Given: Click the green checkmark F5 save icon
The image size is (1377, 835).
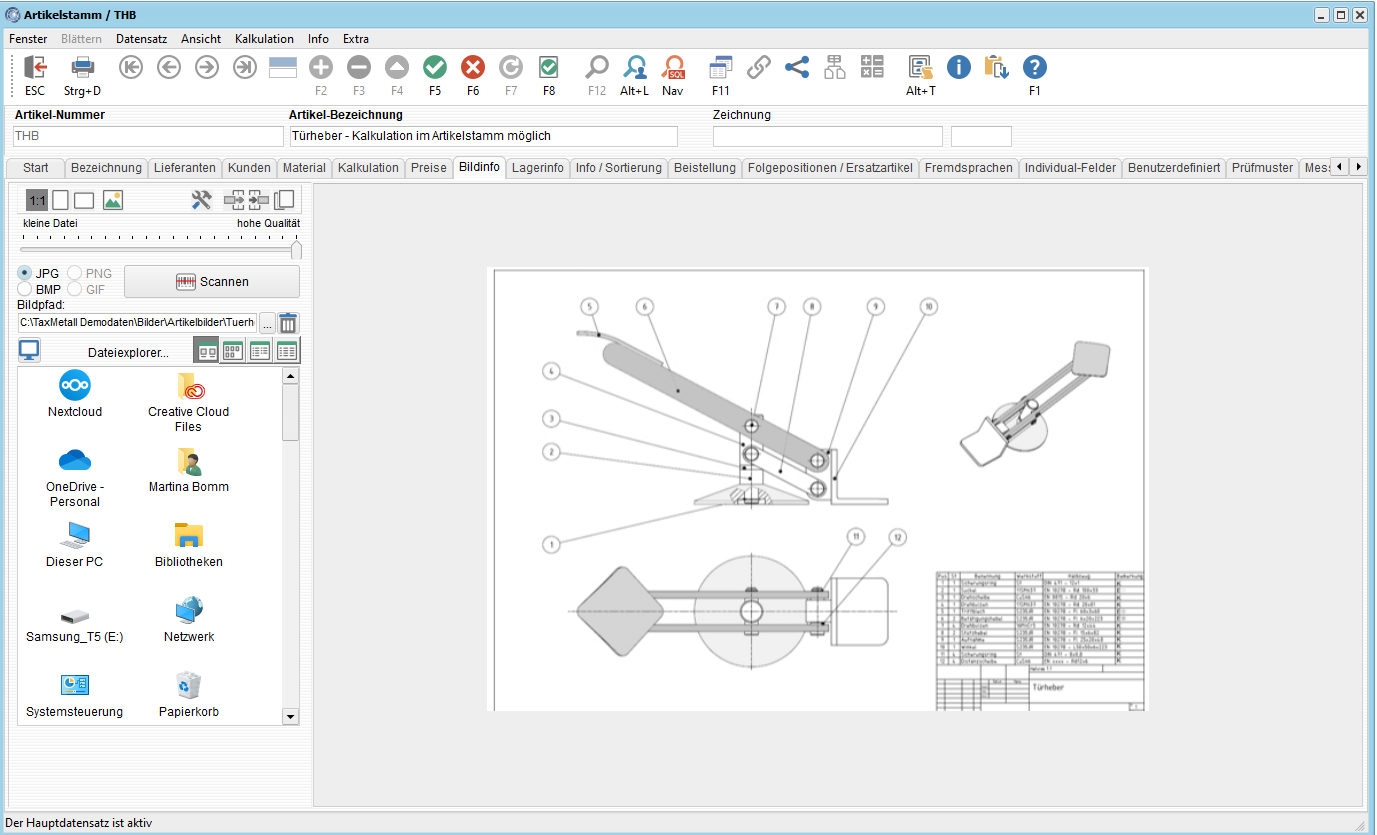Looking at the screenshot, I should click(435, 68).
